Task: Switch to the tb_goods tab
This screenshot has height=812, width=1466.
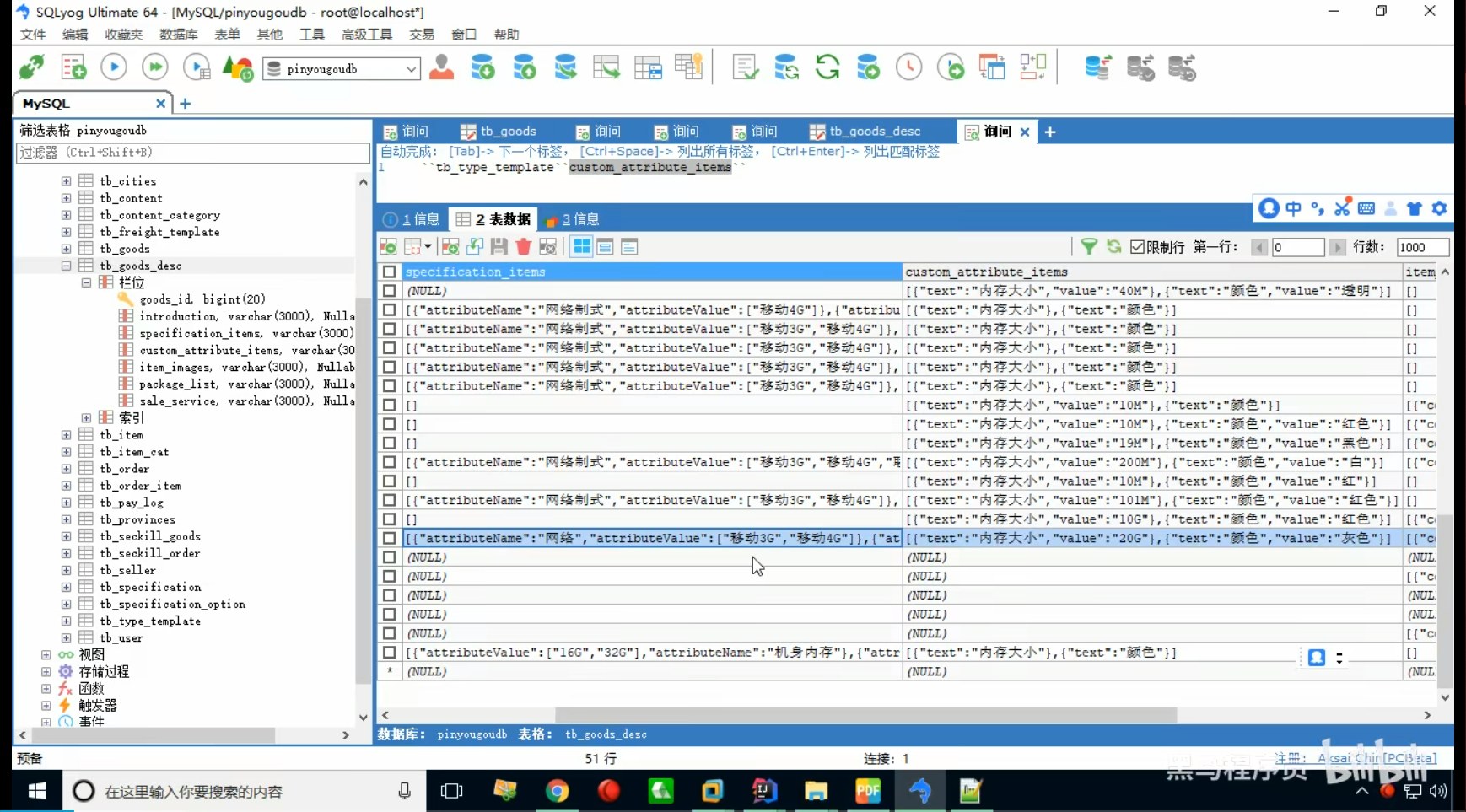Action: point(499,132)
